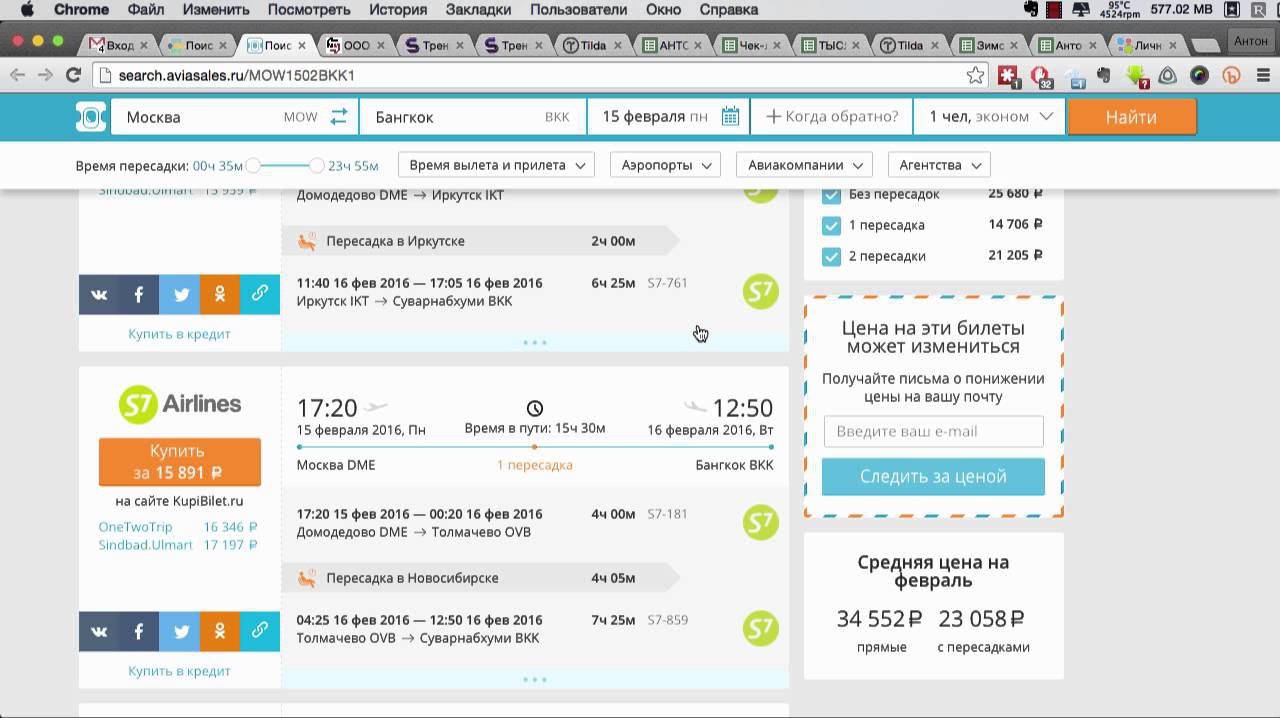The width and height of the screenshot is (1280, 718).
Task: Open Sindbad.Ulmart offer for 17 197 ₽
Action: click(x=178, y=545)
